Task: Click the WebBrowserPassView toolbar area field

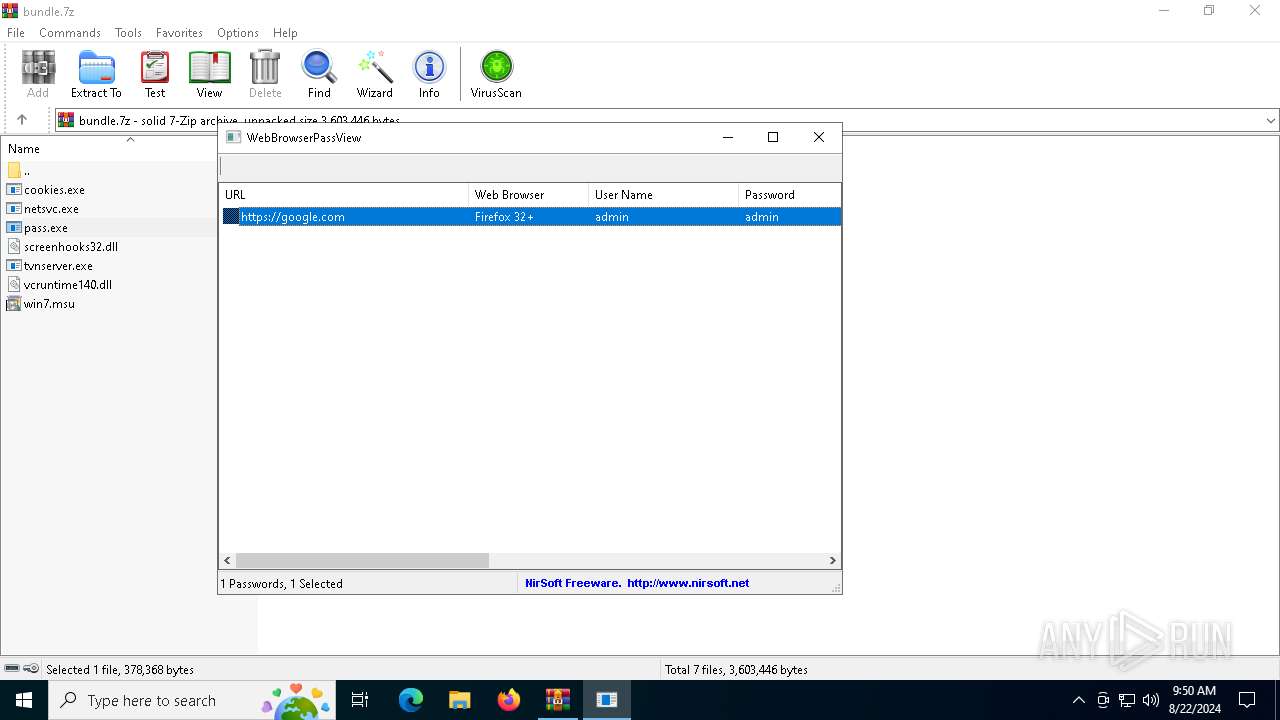Action: coord(530,167)
